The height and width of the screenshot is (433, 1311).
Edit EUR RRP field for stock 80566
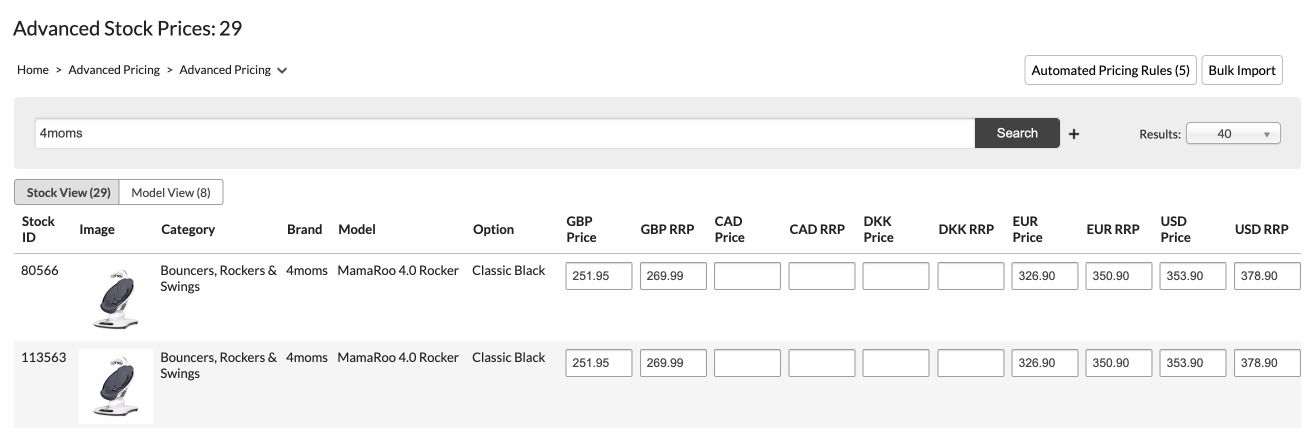click(1119, 276)
